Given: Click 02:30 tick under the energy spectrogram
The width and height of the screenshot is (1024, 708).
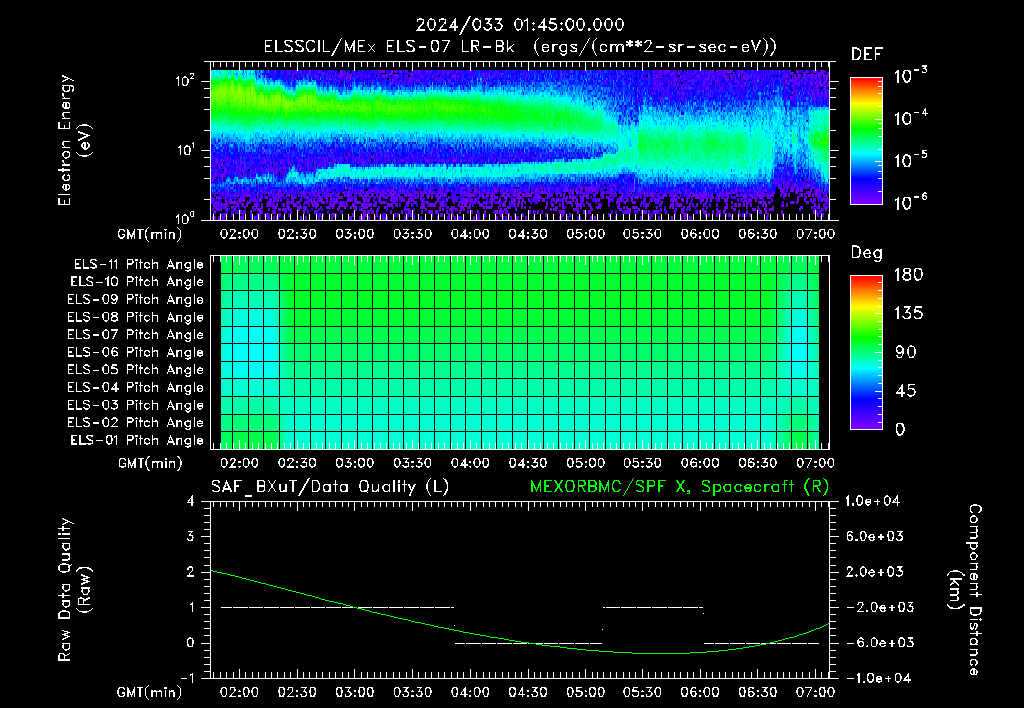Looking at the screenshot, I should [x=297, y=234].
